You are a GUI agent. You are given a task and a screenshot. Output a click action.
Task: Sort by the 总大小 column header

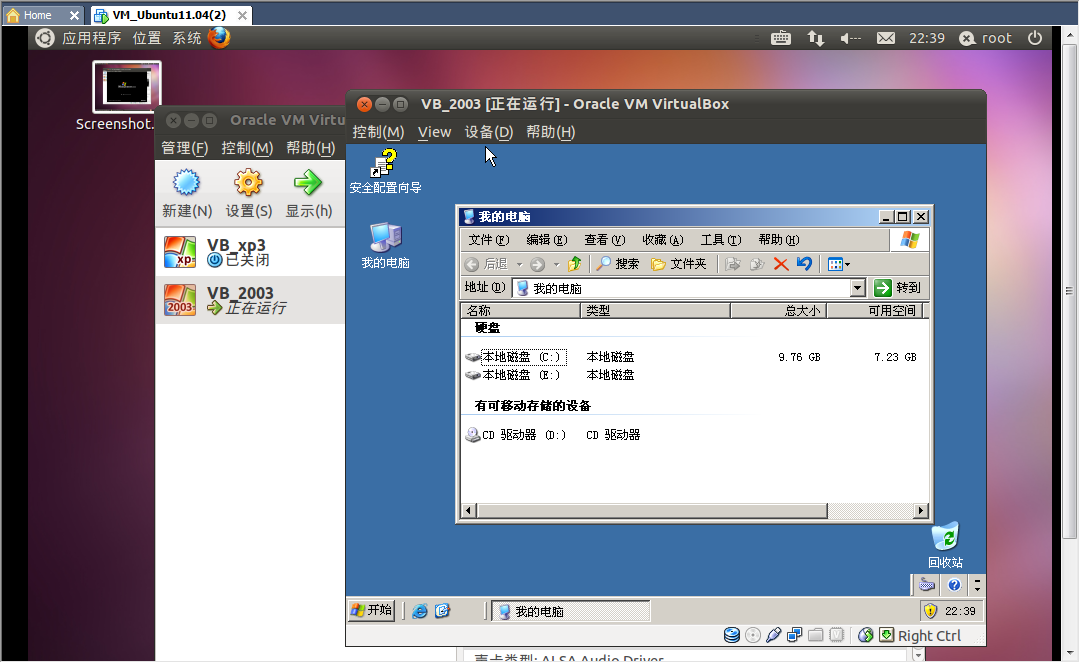779,311
